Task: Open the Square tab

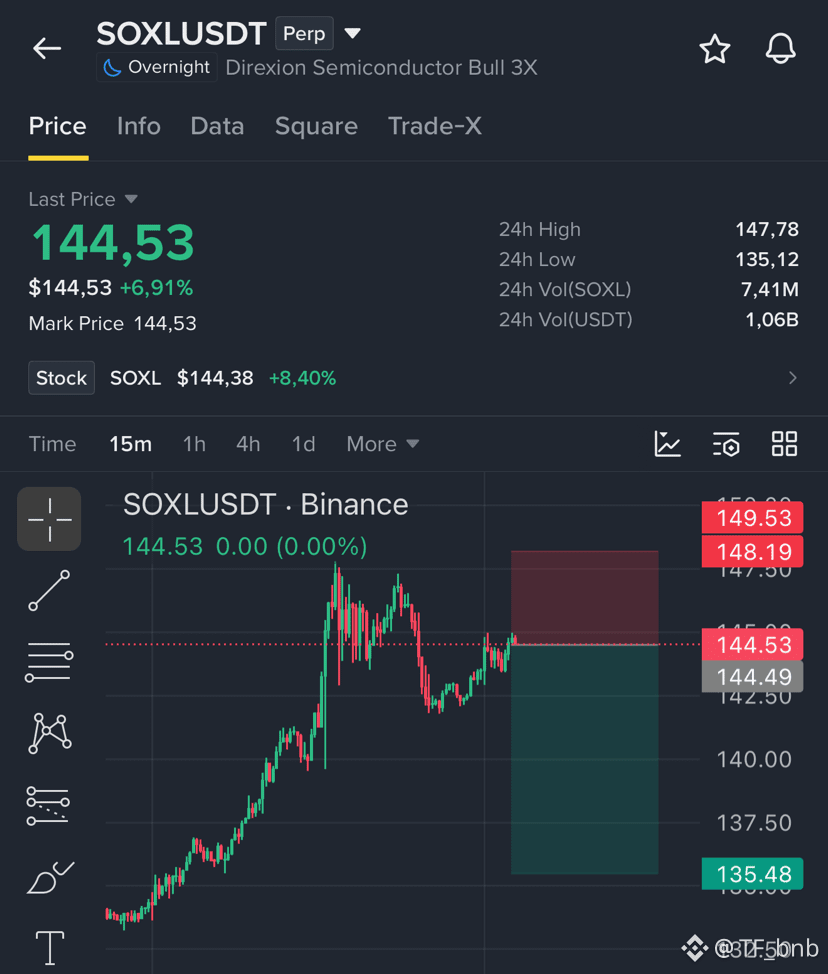Action: point(316,126)
